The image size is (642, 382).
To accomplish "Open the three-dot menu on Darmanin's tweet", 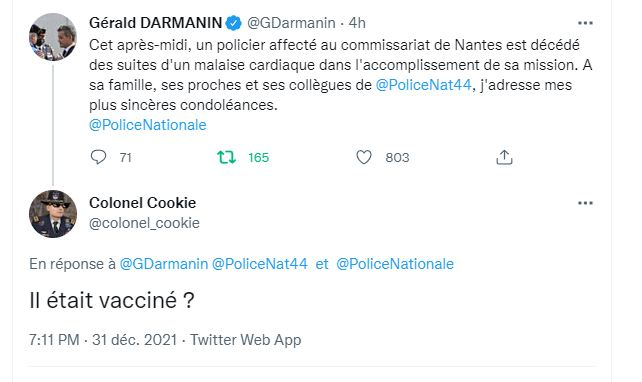I will [585, 23].
